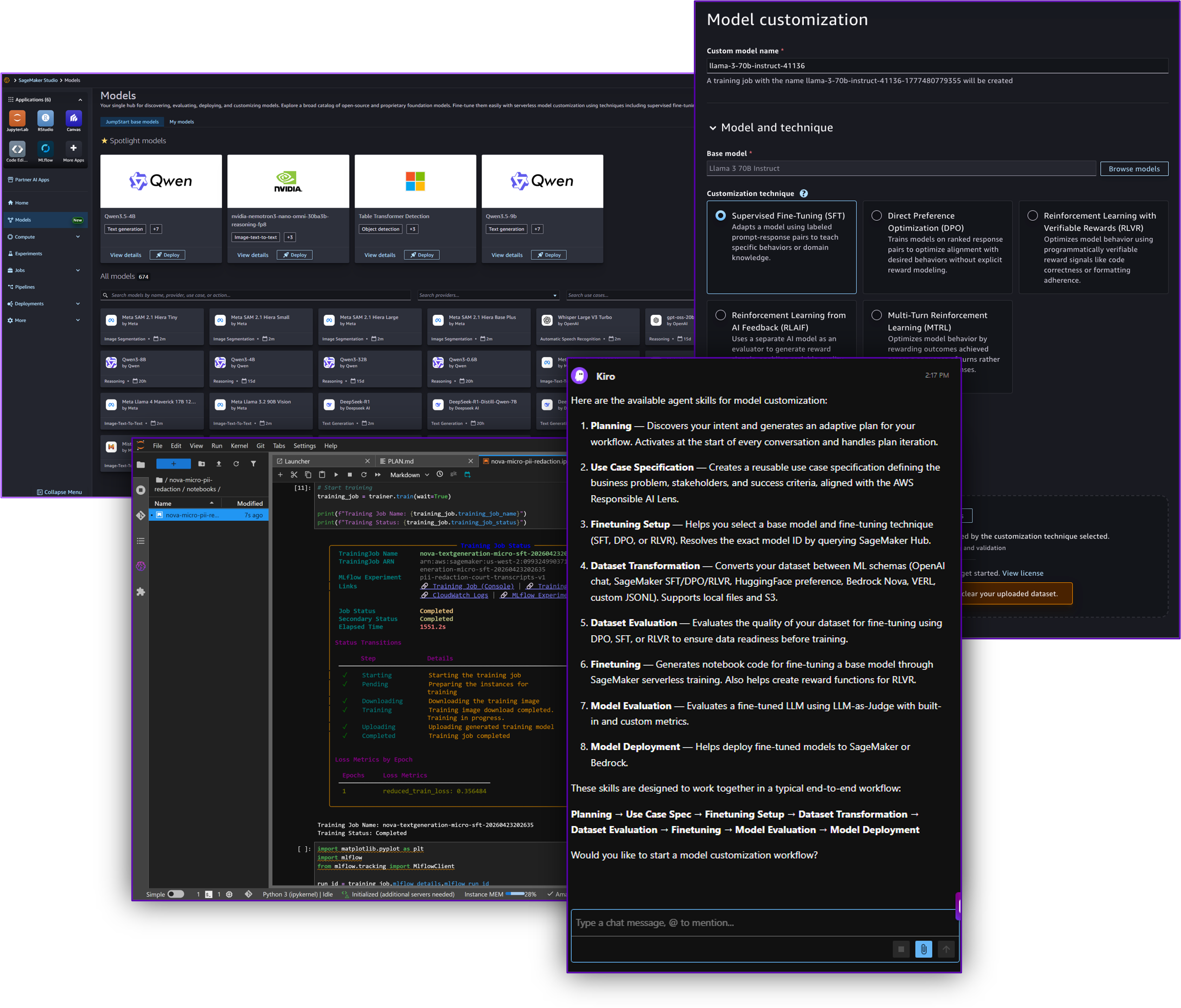Focus the Kiro chat message box

[765, 922]
